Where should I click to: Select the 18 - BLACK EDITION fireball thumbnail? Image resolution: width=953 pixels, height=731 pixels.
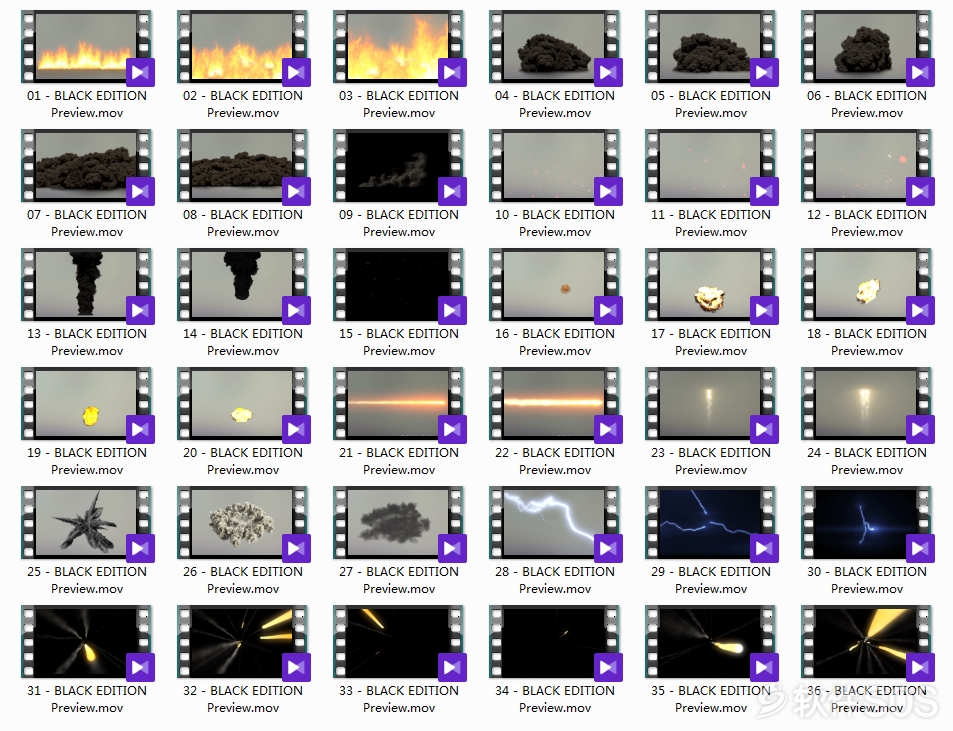[867, 284]
